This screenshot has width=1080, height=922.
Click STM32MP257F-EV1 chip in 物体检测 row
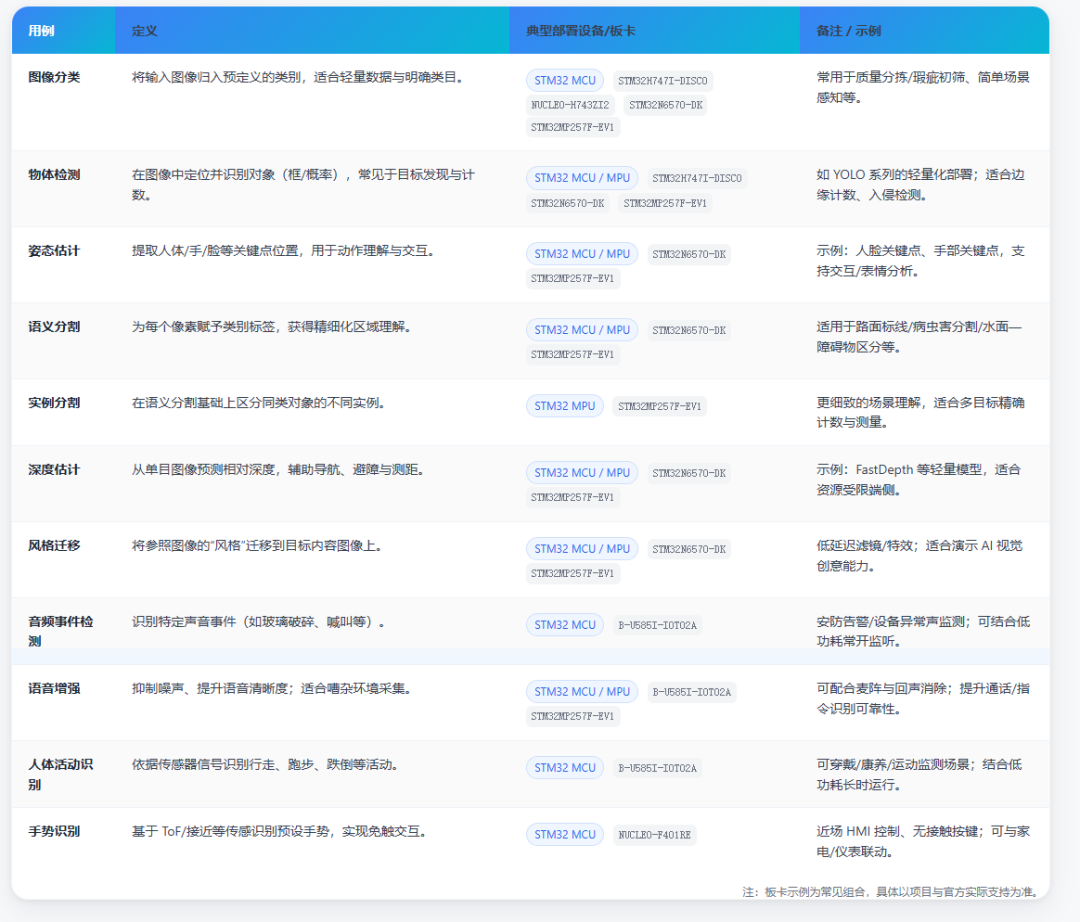(665, 203)
